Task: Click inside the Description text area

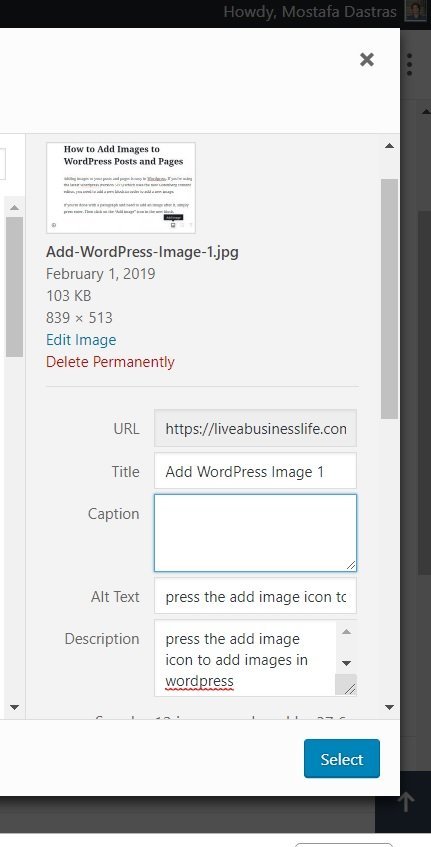Action: 245,658
